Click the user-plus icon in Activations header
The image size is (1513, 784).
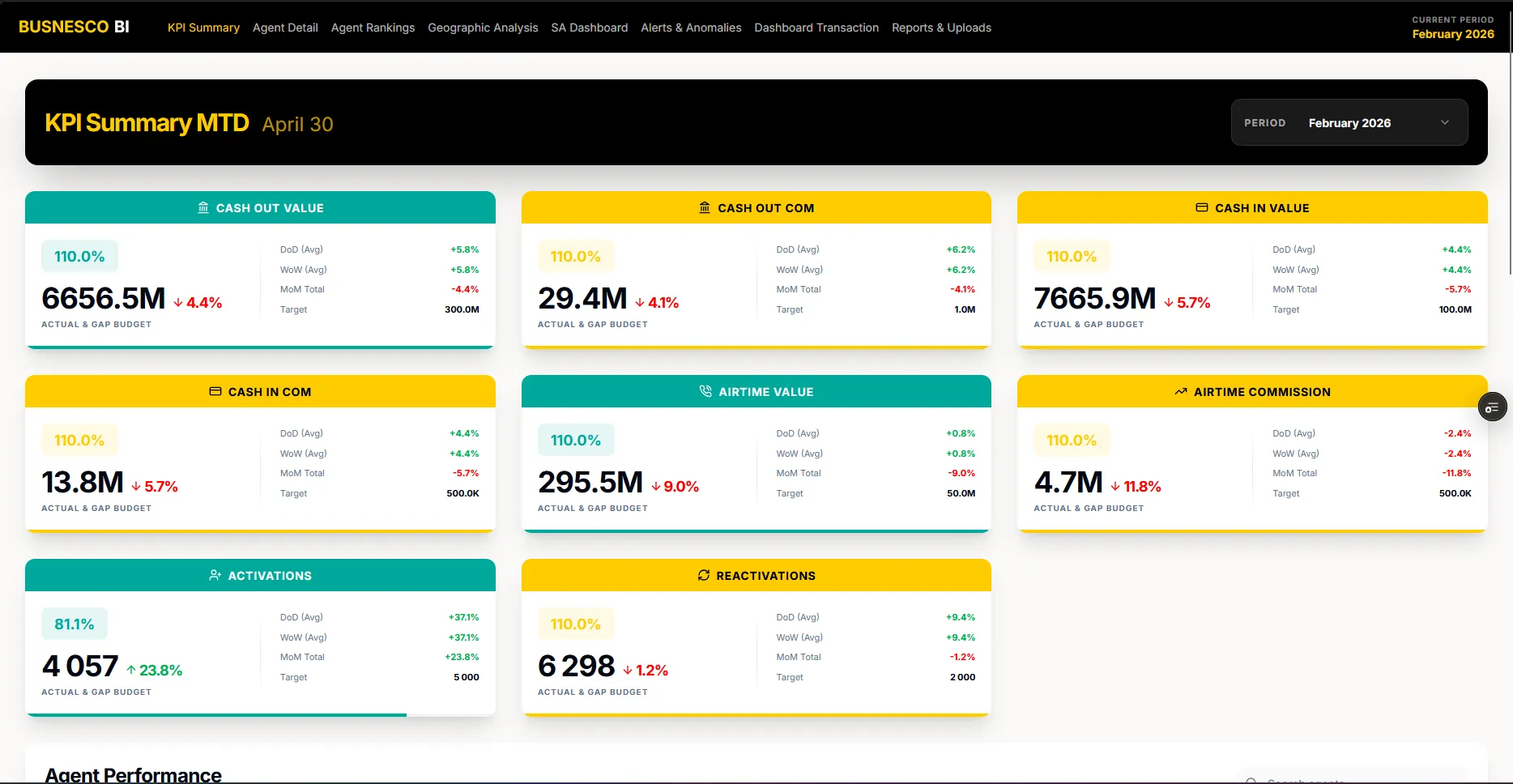click(215, 576)
